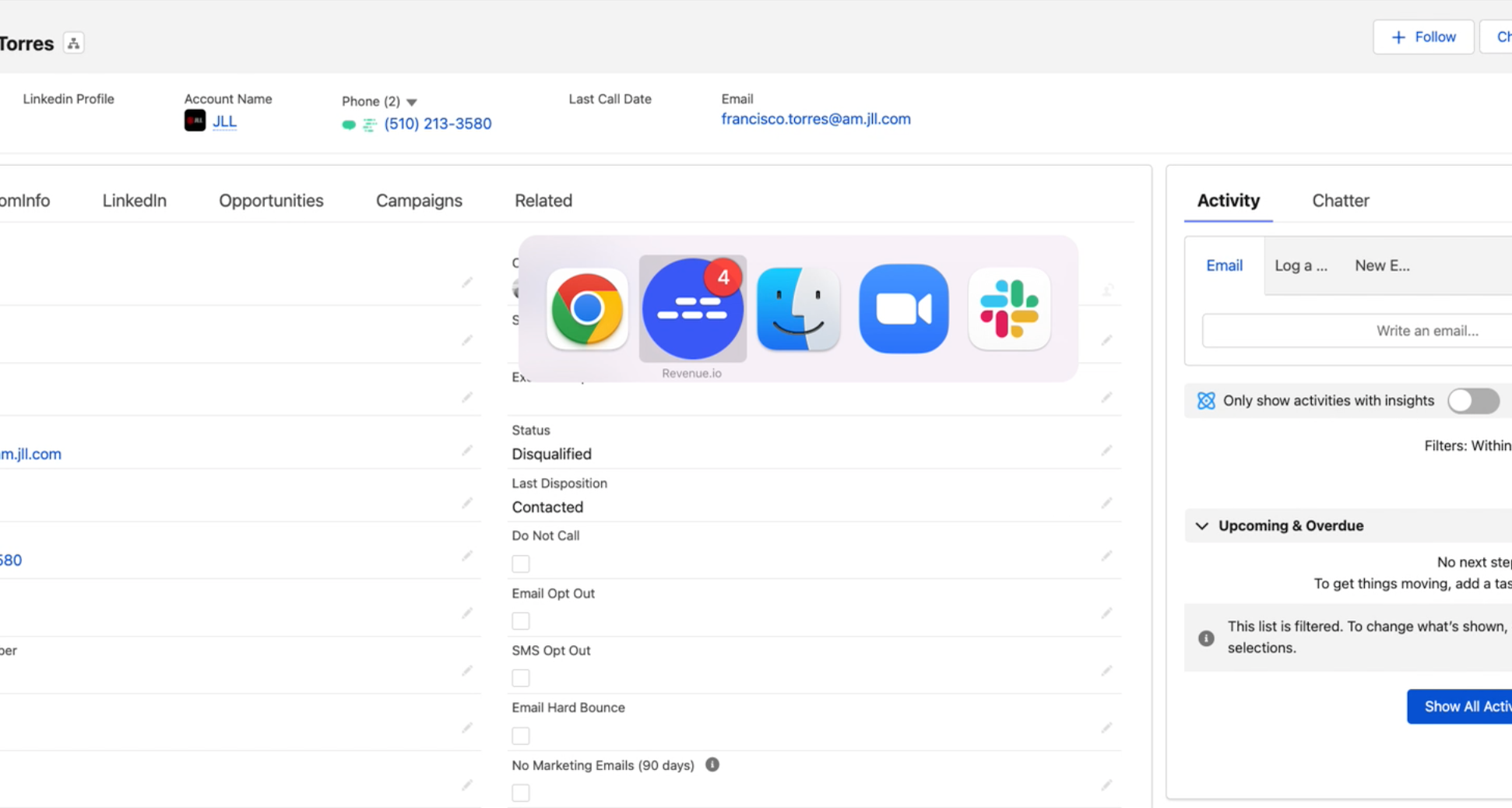Check the SMS Opt Out checkbox
Image resolution: width=1512 pixels, height=808 pixels.
(x=521, y=678)
